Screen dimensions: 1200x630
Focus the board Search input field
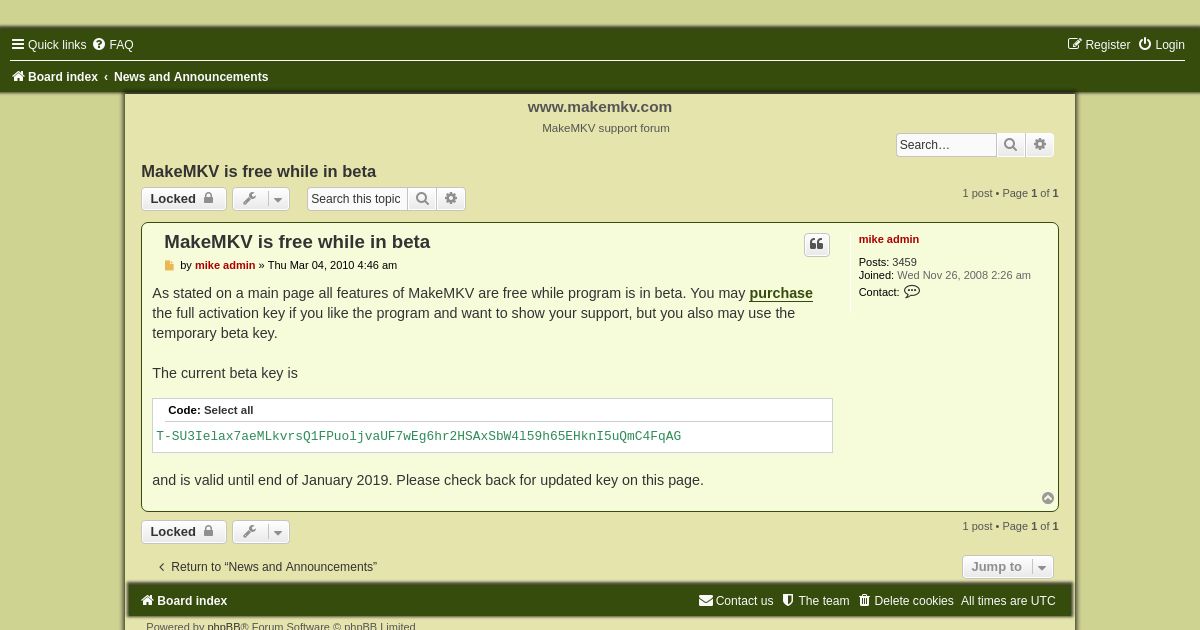tap(946, 145)
